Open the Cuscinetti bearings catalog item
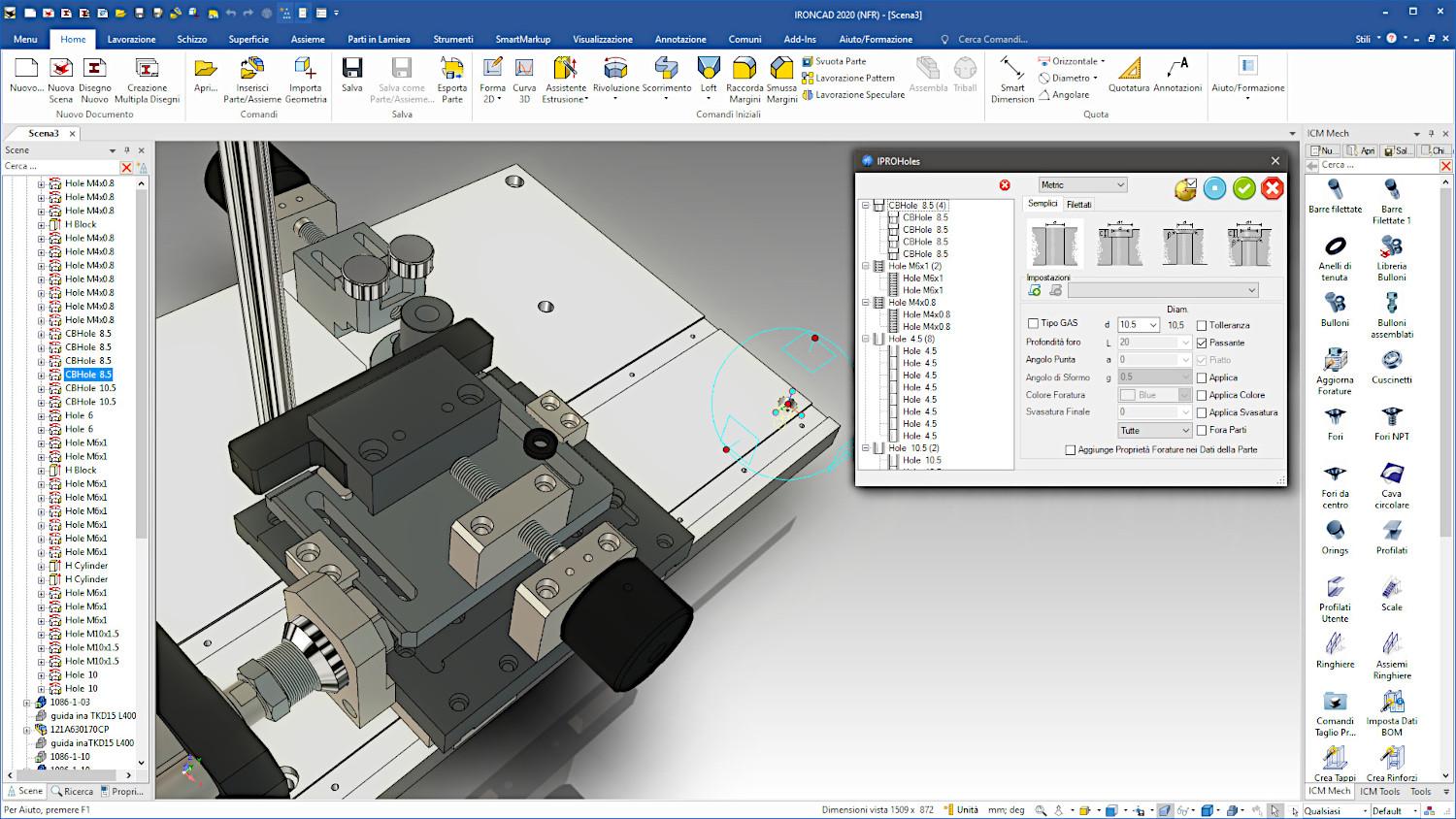Screen dimensions: 1456x819 1391,362
